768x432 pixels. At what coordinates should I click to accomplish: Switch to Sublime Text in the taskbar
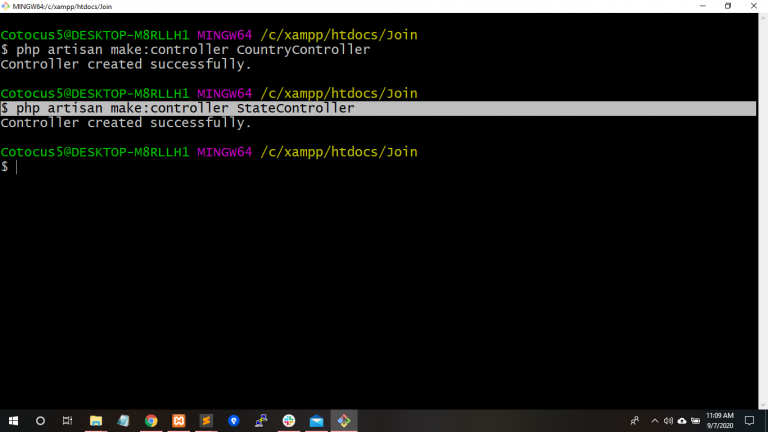[x=206, y=420]
